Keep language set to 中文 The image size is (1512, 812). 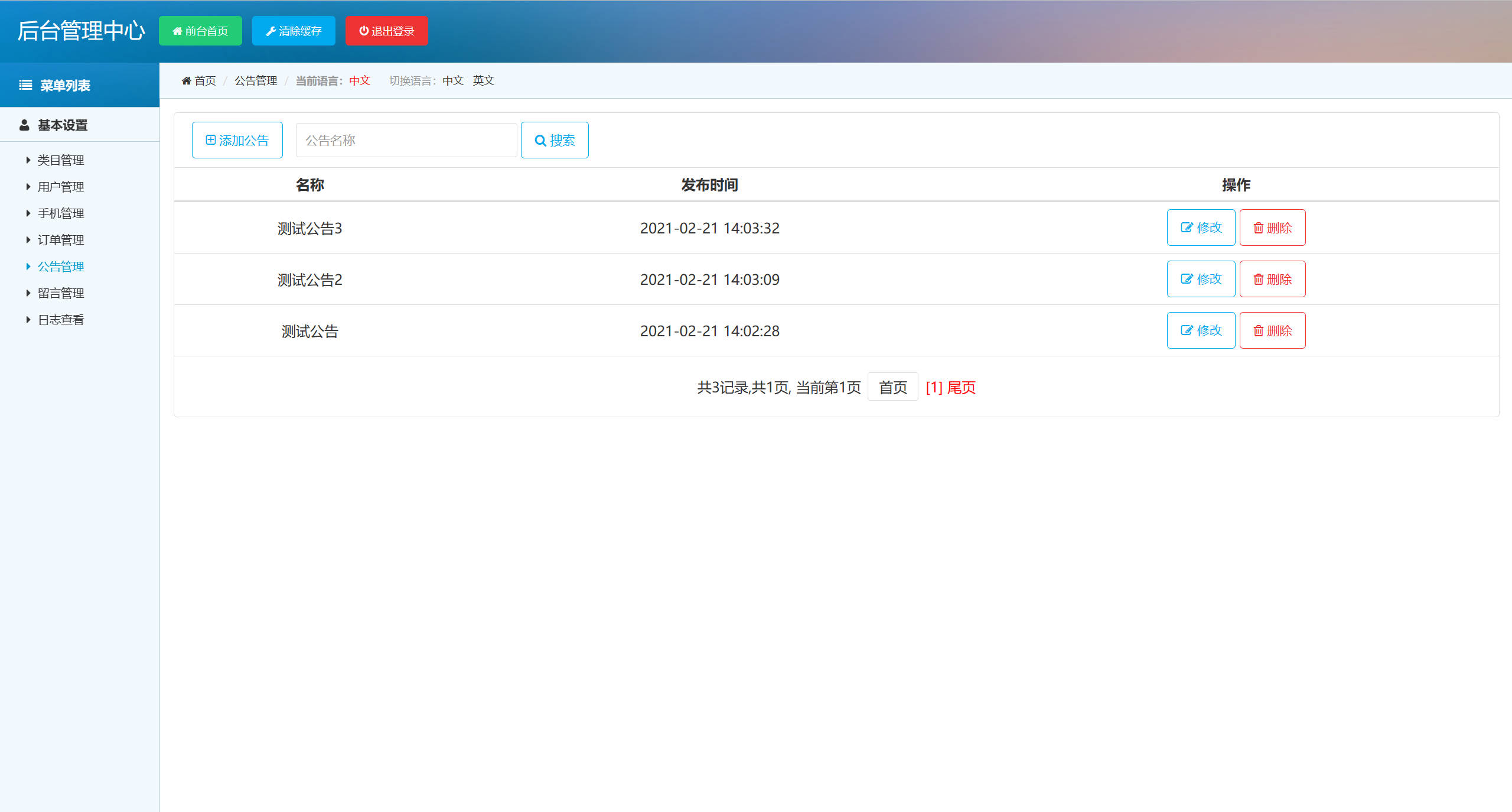coord(452,81)
